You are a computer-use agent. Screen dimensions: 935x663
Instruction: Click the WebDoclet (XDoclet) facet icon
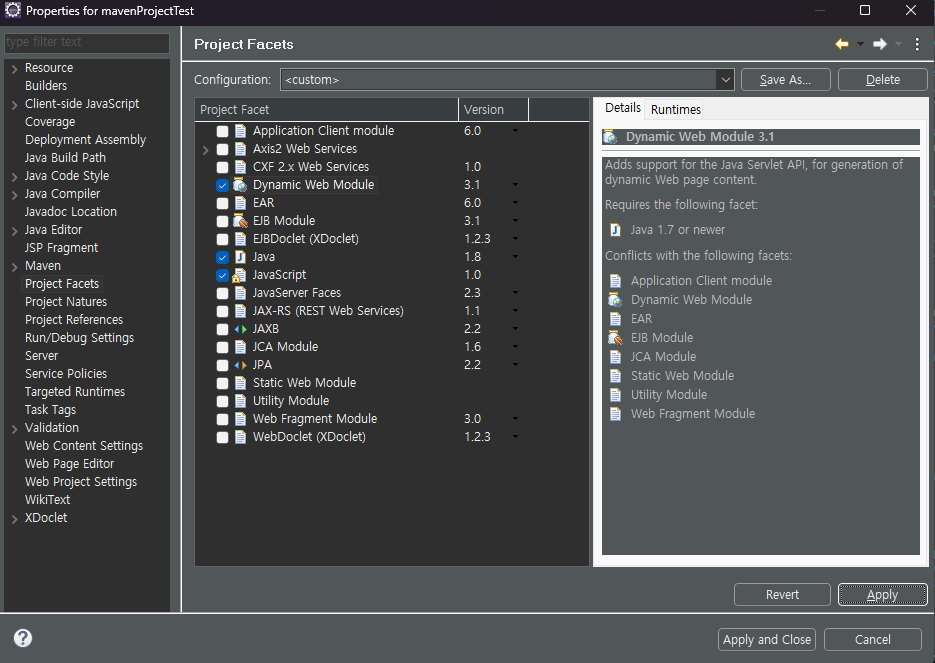[x=240, y=437]
